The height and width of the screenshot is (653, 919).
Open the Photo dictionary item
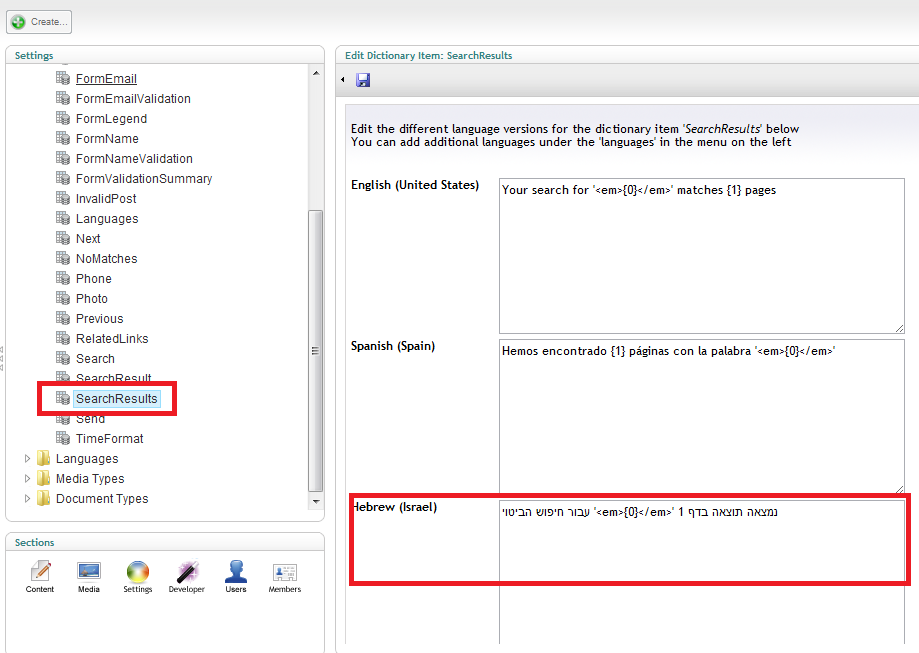(91, 298)
